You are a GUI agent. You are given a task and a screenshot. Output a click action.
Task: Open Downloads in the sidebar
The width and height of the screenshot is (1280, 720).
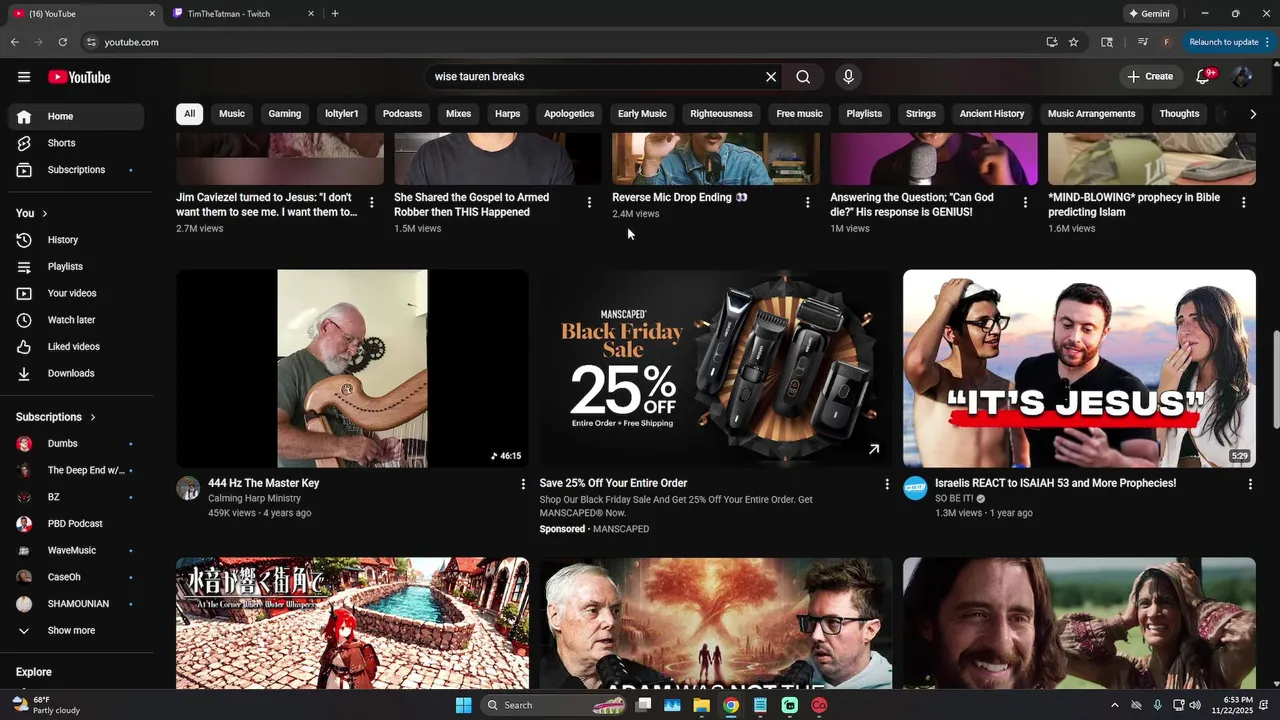76,373
